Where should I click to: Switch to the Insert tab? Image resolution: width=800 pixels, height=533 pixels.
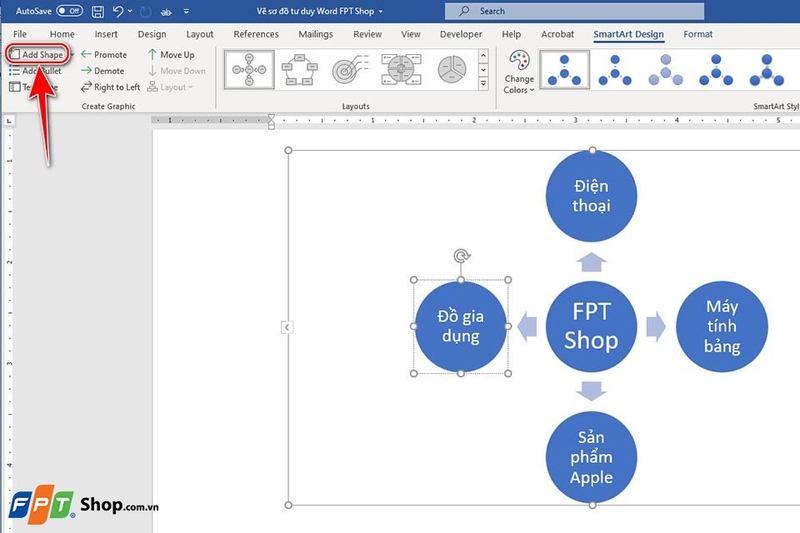click(106, 34)
